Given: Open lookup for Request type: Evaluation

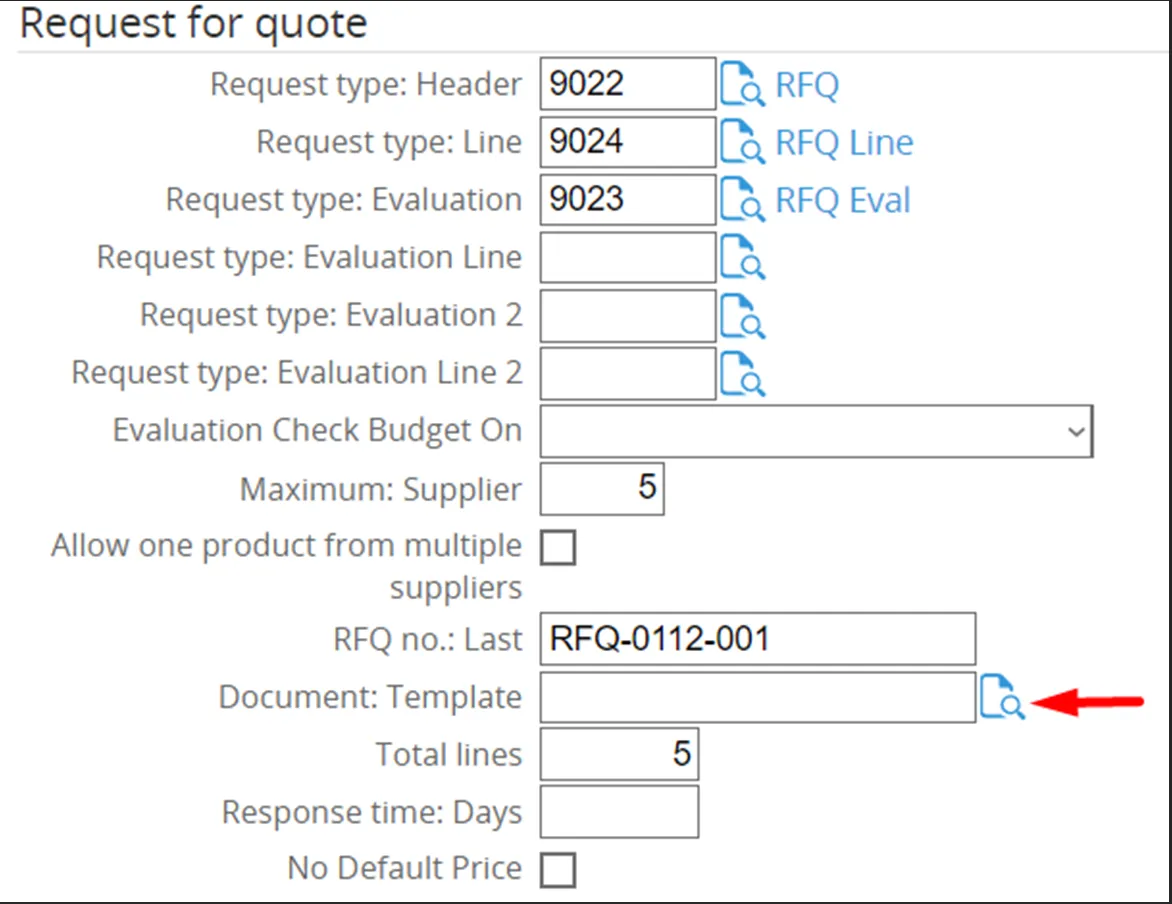Looking at the screenshot, I should pos(743,201).
